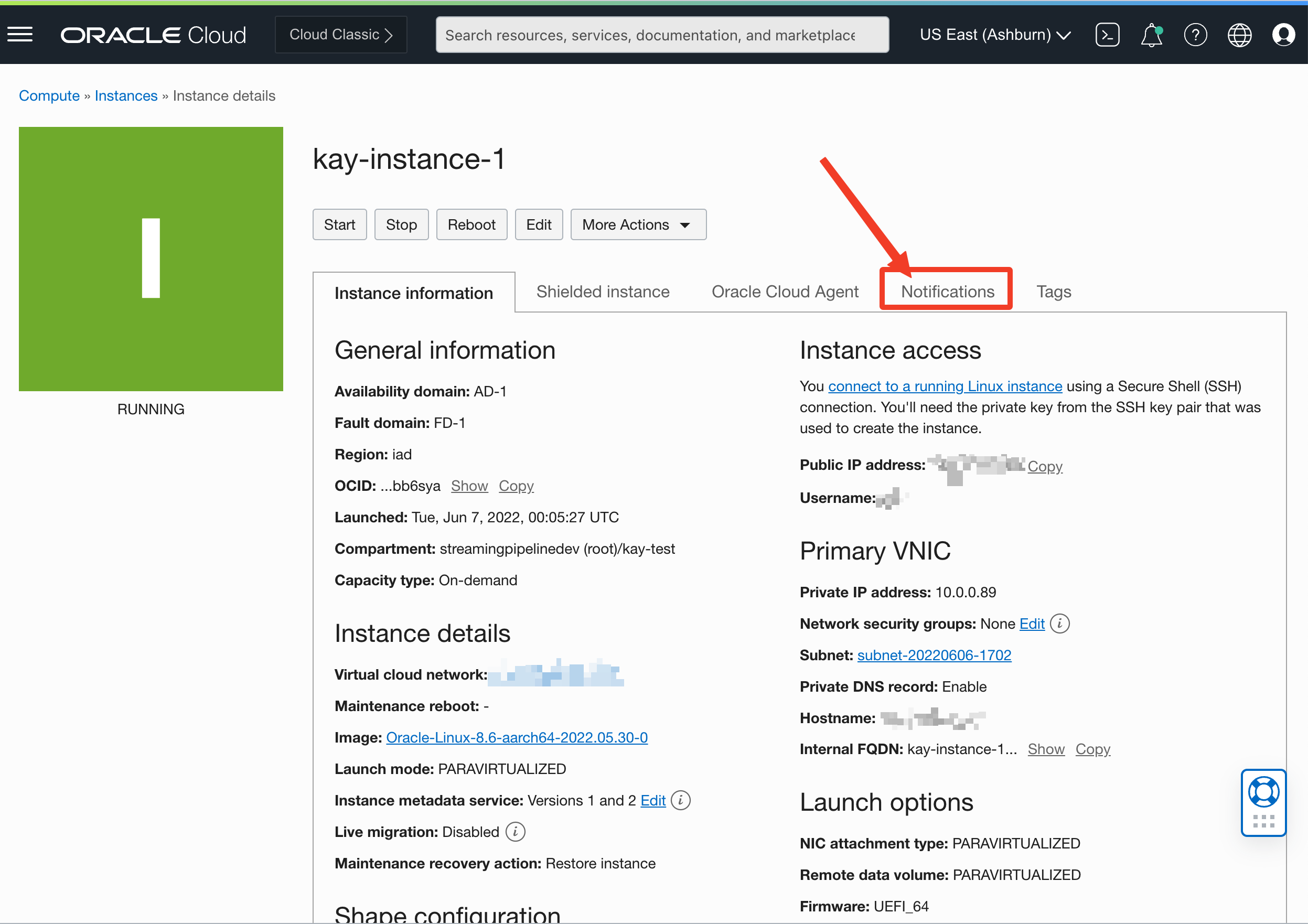This screenshot has height=924, width=1308.
Task: Open the notifications bell
Action: [x=1151, y=34]
